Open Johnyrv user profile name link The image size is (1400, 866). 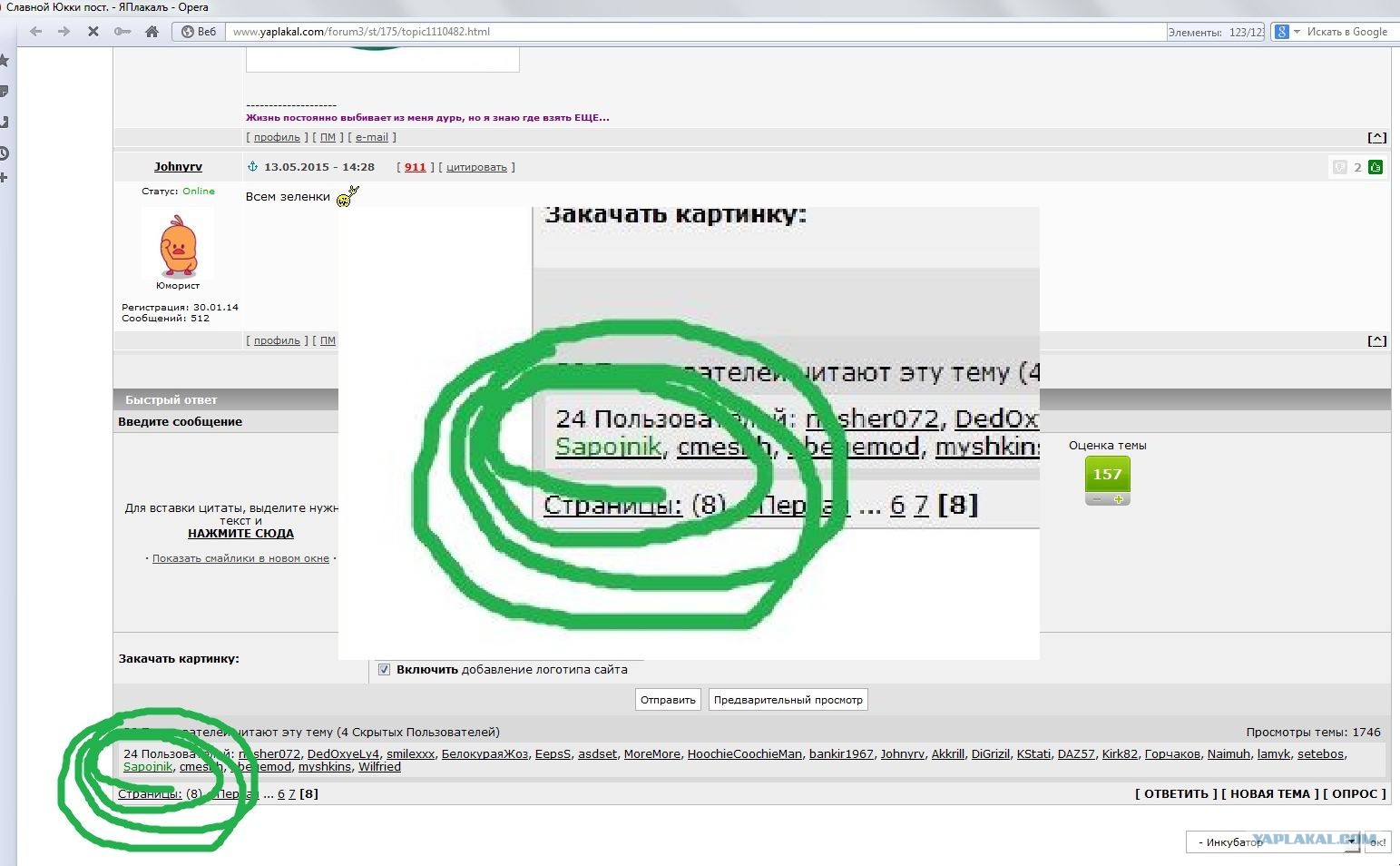pyautogui.click(x=178, y=167)
